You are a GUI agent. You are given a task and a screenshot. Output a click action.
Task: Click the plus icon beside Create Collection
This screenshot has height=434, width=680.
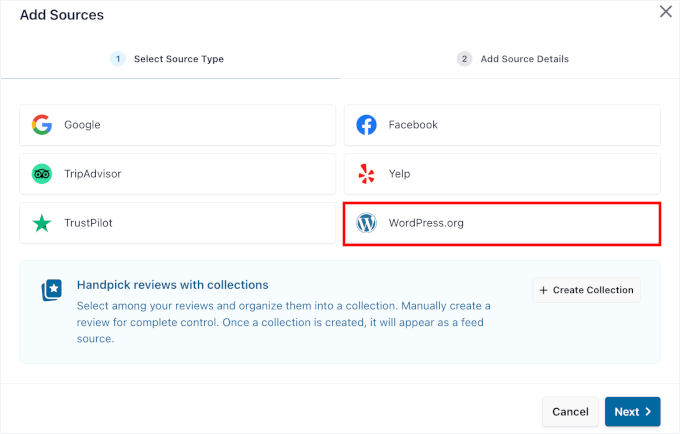pyautogui.click(x=543, y=290)
